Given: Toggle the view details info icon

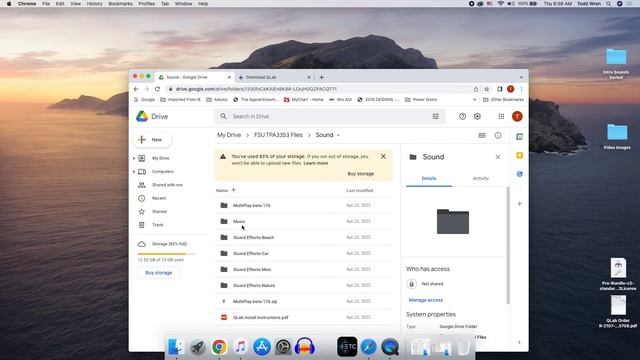Looking at the screenshot, I should [498, 136].
